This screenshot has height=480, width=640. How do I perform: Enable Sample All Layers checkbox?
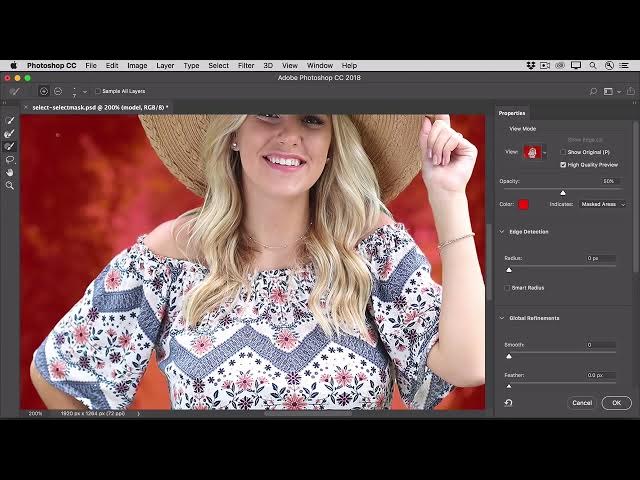point(97,91)
